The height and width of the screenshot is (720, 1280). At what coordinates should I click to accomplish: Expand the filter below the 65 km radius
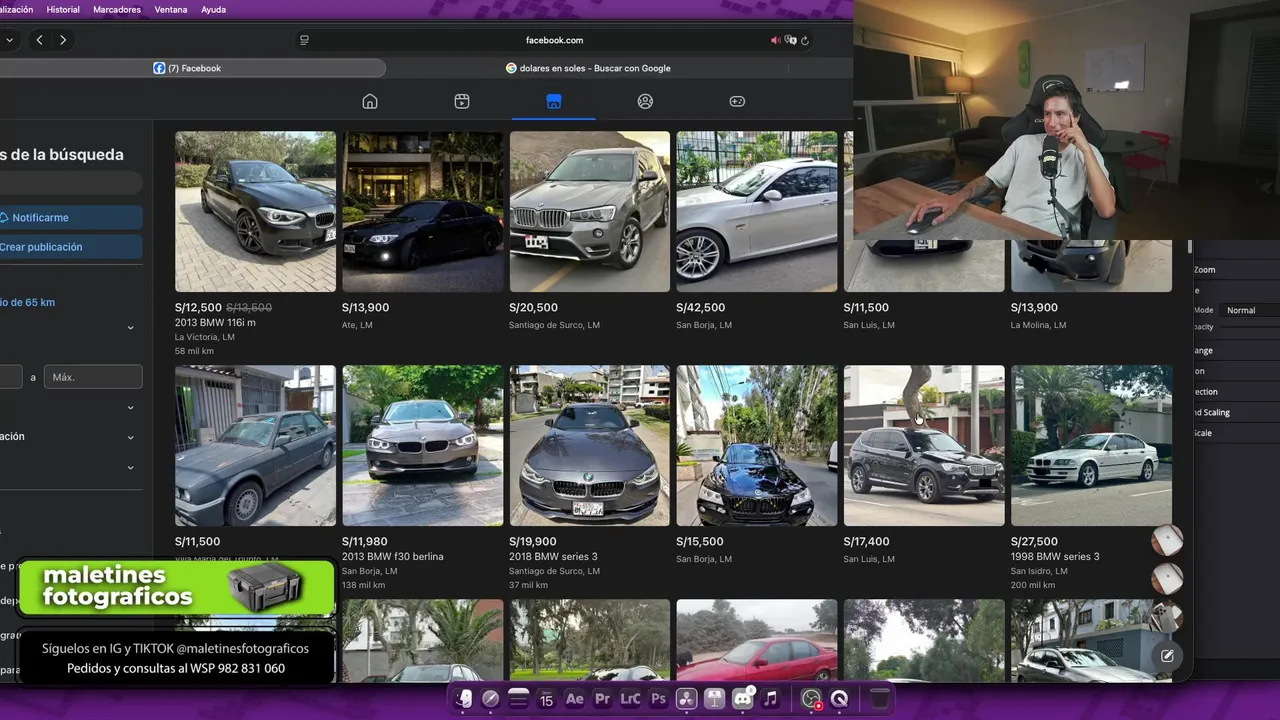[x=130, y=328]
